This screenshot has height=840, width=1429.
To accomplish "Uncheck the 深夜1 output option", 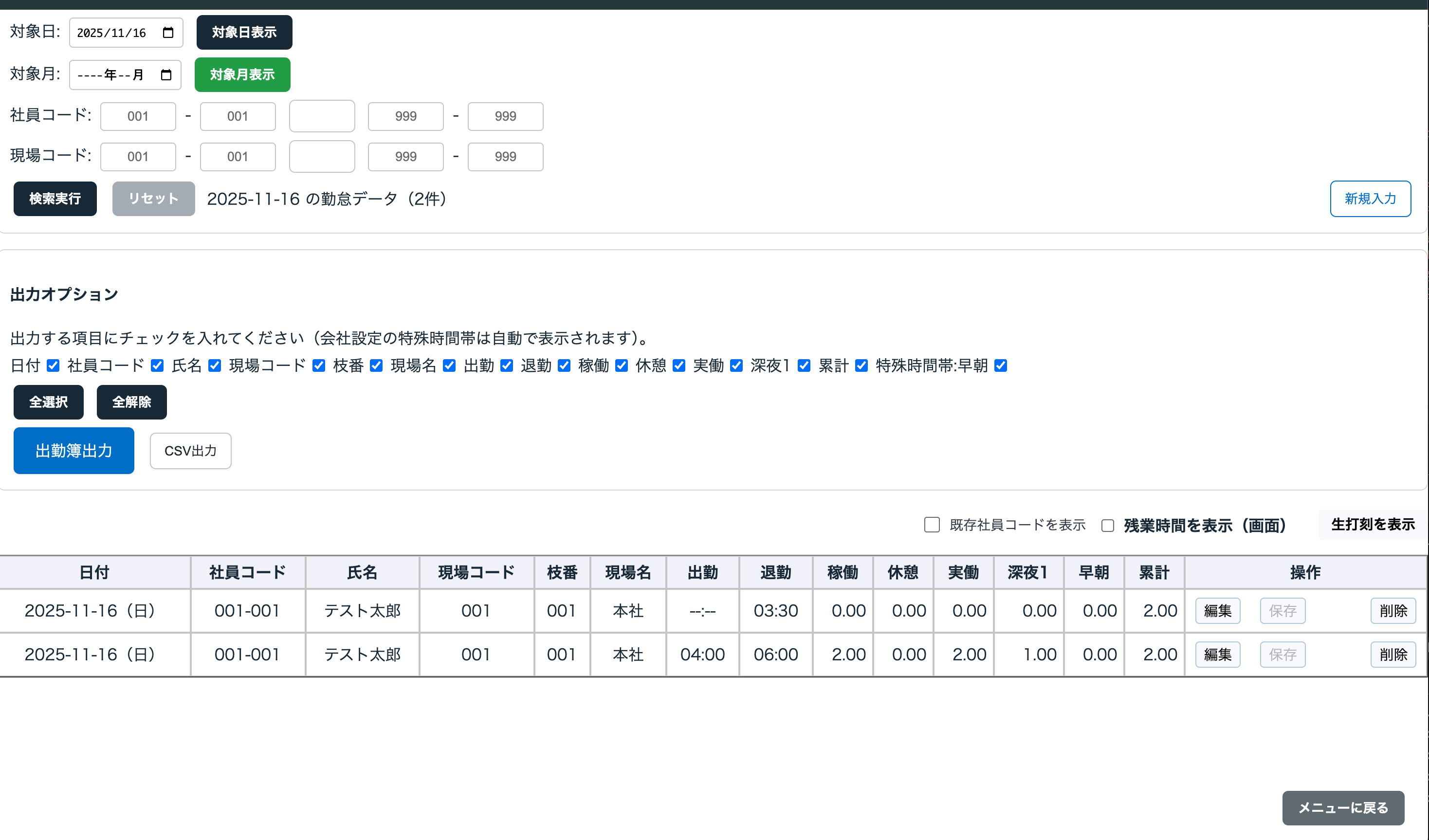I will (804, 366).
